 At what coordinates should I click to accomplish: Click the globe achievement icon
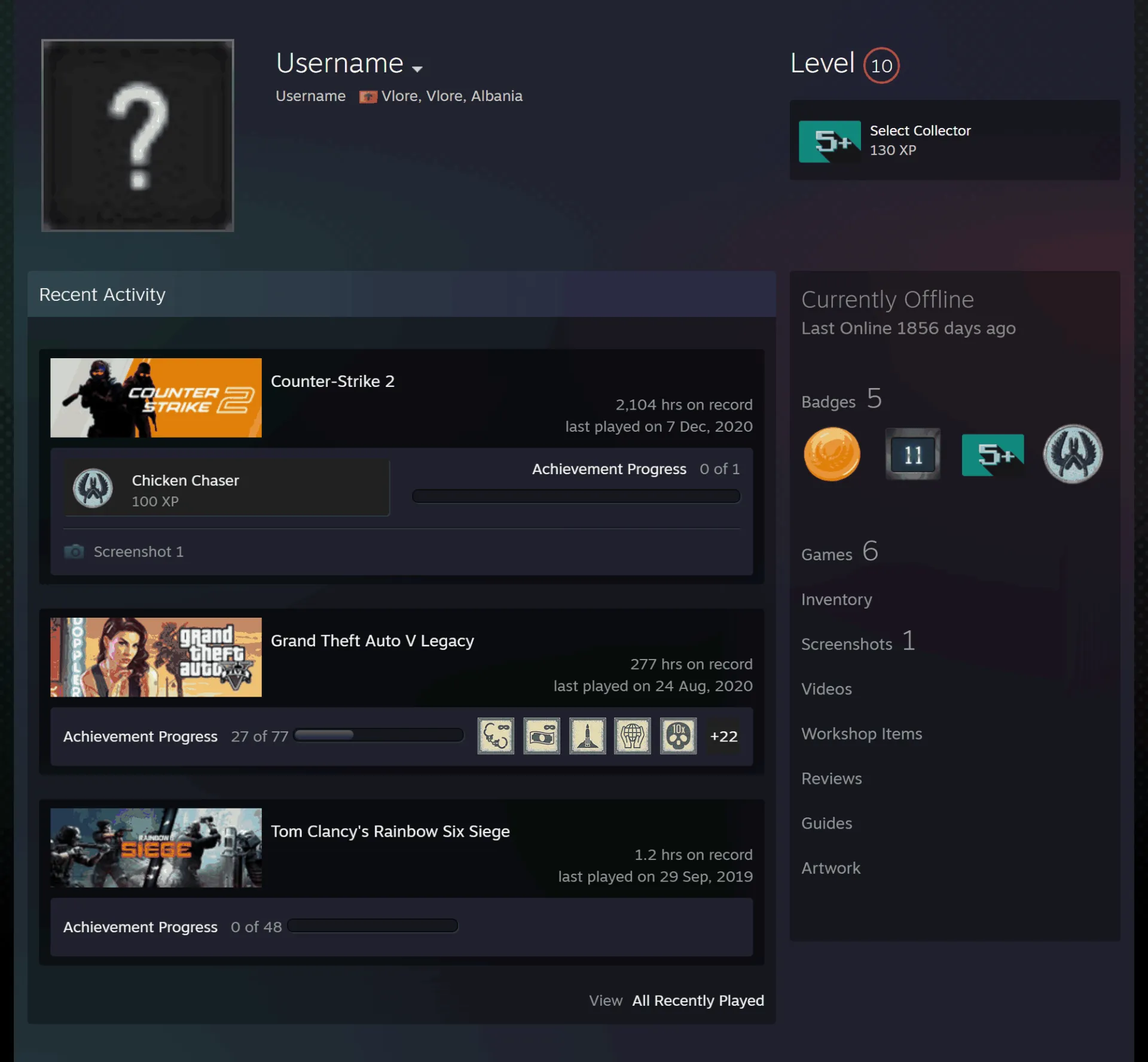[633, 736]
